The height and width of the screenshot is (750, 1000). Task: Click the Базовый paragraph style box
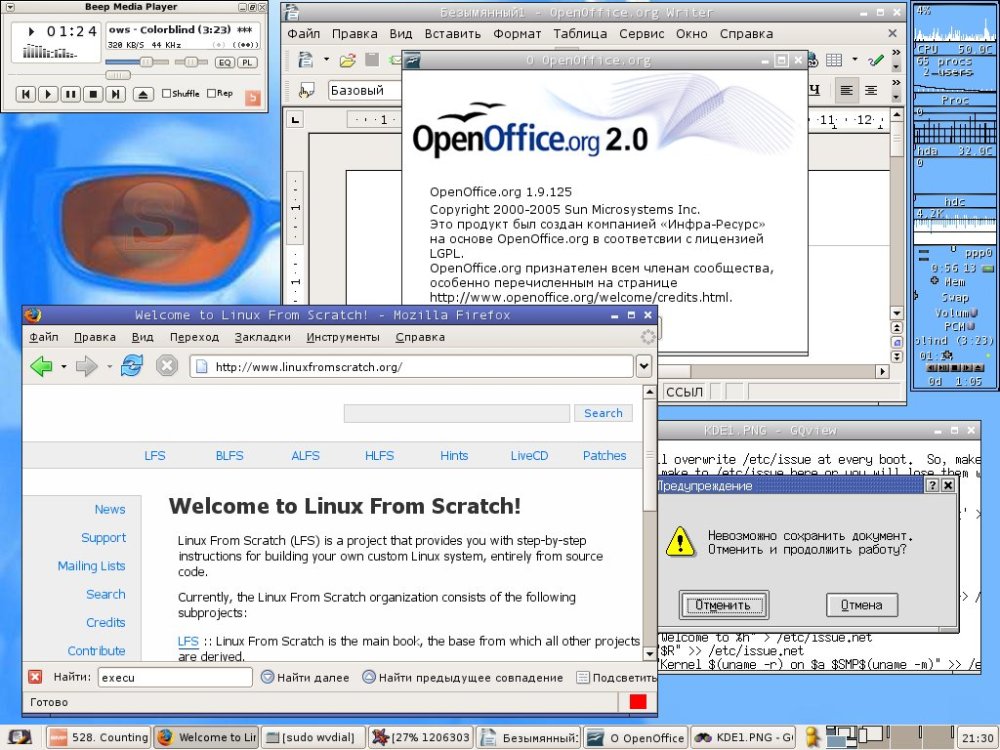365,91
